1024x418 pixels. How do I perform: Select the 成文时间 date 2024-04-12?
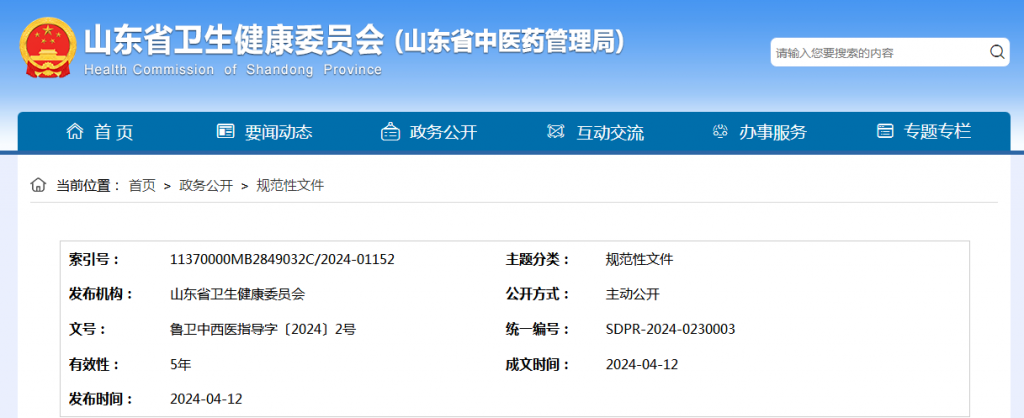tap(642, 364)
